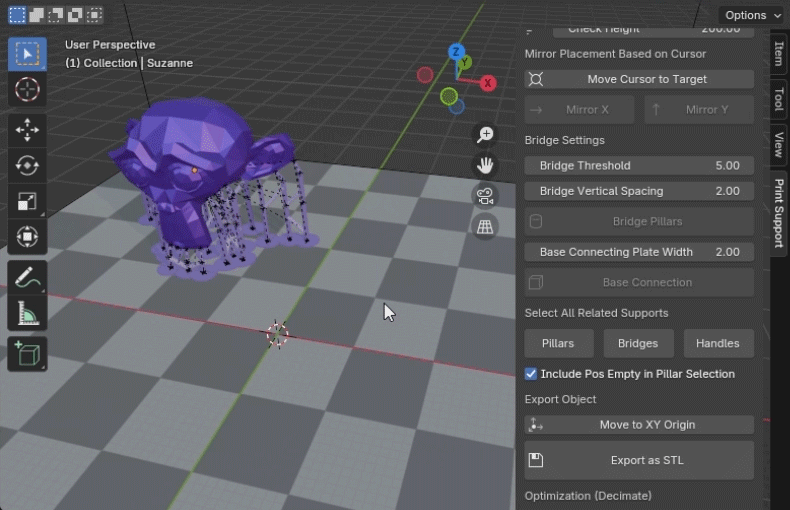Select all related Handles
The width and height of the screenshot is (790, 510).
pyautogui.click(x=718, y=343)
